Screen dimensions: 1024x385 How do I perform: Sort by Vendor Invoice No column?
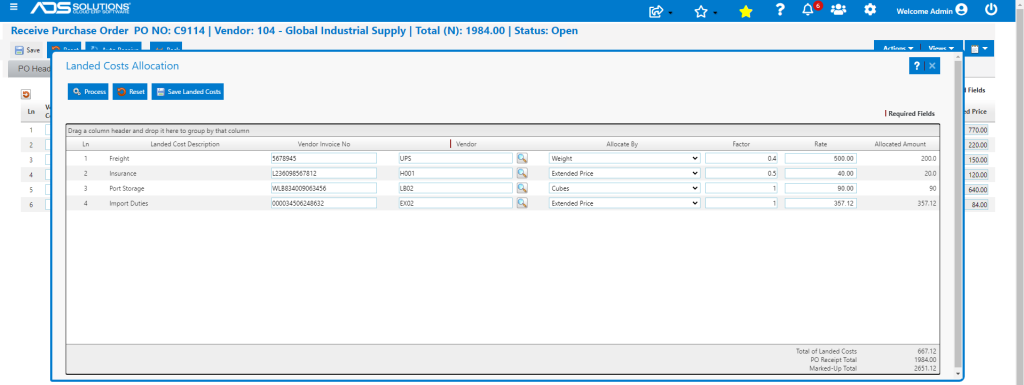pyautogui.click(x=325, y=144)
